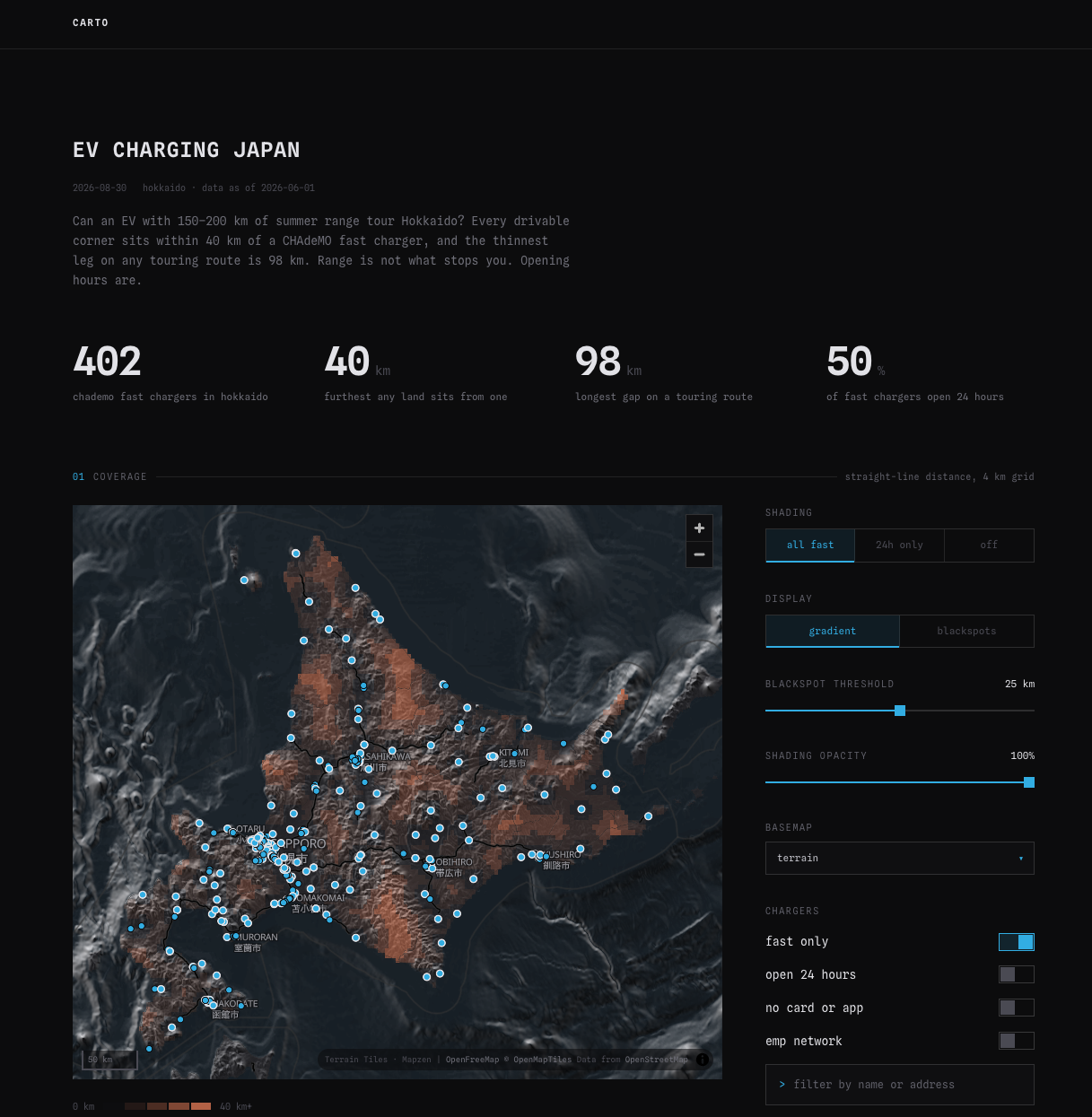Viewport: 1092px width, 1117px height.
Task: Turn on 'no card or app' filter
Action: click(x=1017, y=1008)
